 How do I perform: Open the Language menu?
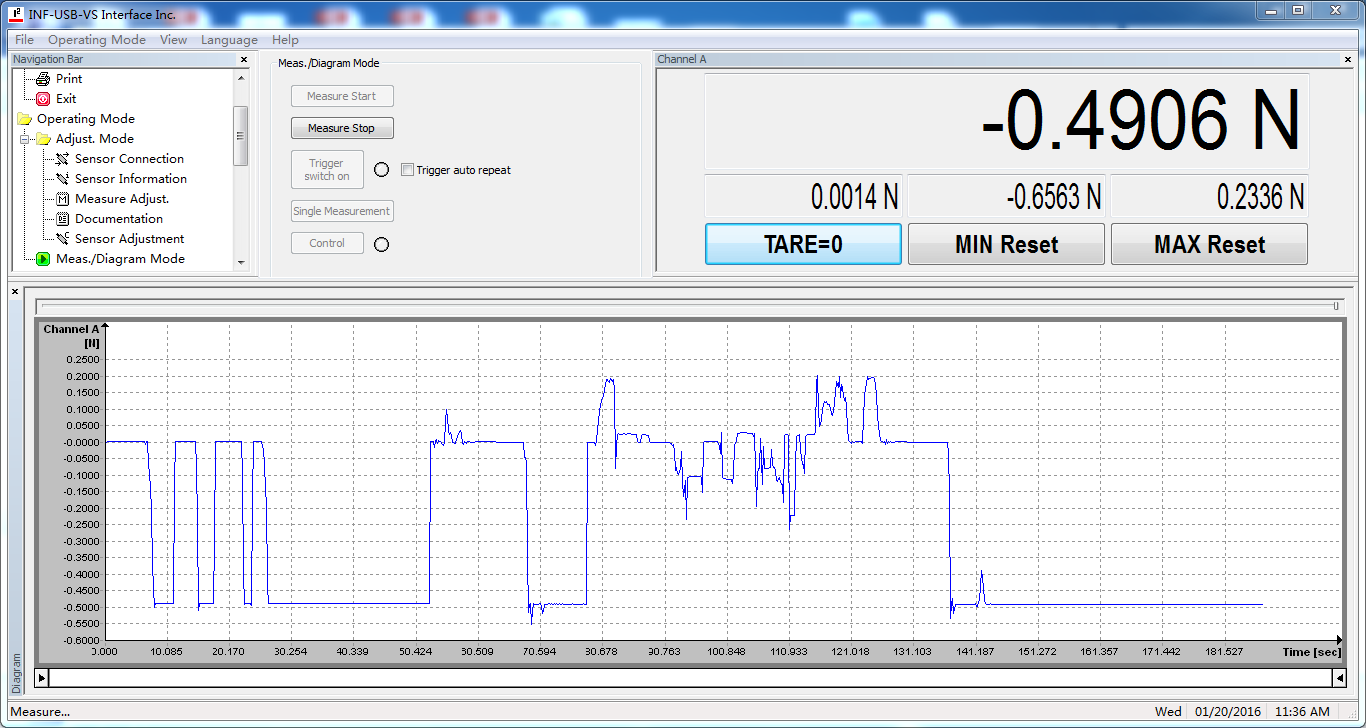coord(229,40)
